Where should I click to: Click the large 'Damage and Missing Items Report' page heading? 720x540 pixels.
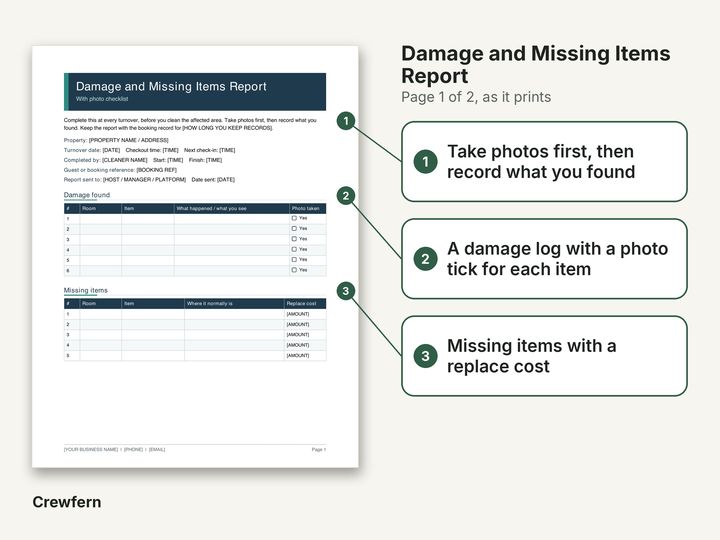[536, 65]
